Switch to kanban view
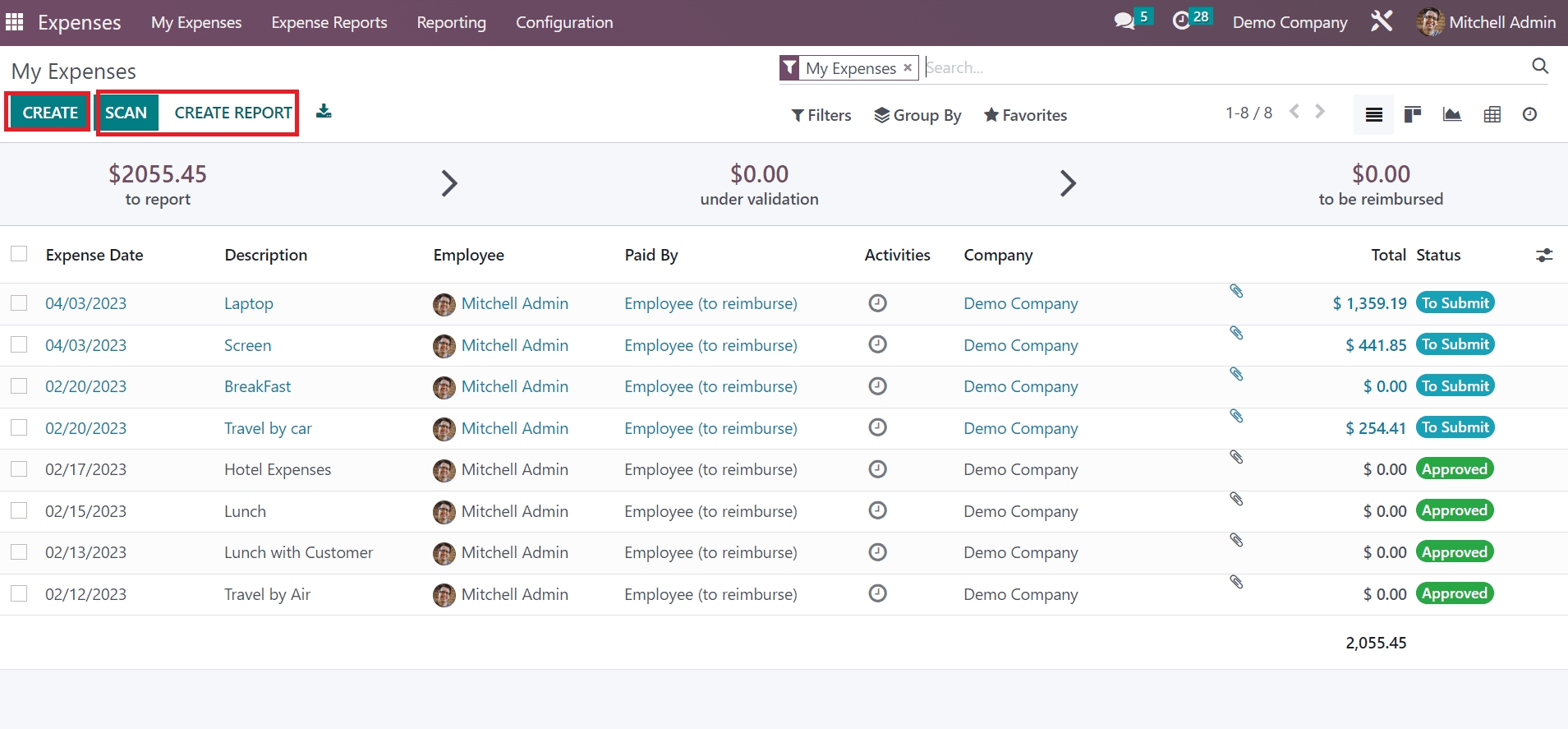Viewport: 1568px width, 729px height. tap(1413, 115)
